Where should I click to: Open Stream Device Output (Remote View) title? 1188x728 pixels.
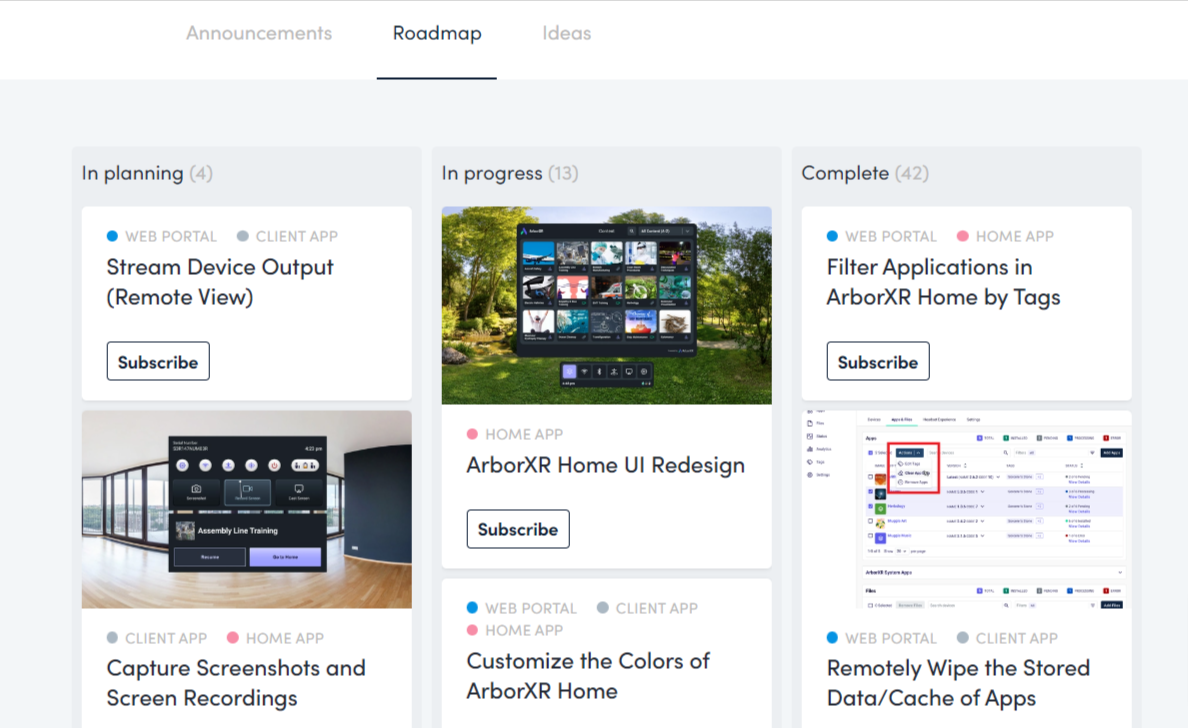[x=220, y=282]
